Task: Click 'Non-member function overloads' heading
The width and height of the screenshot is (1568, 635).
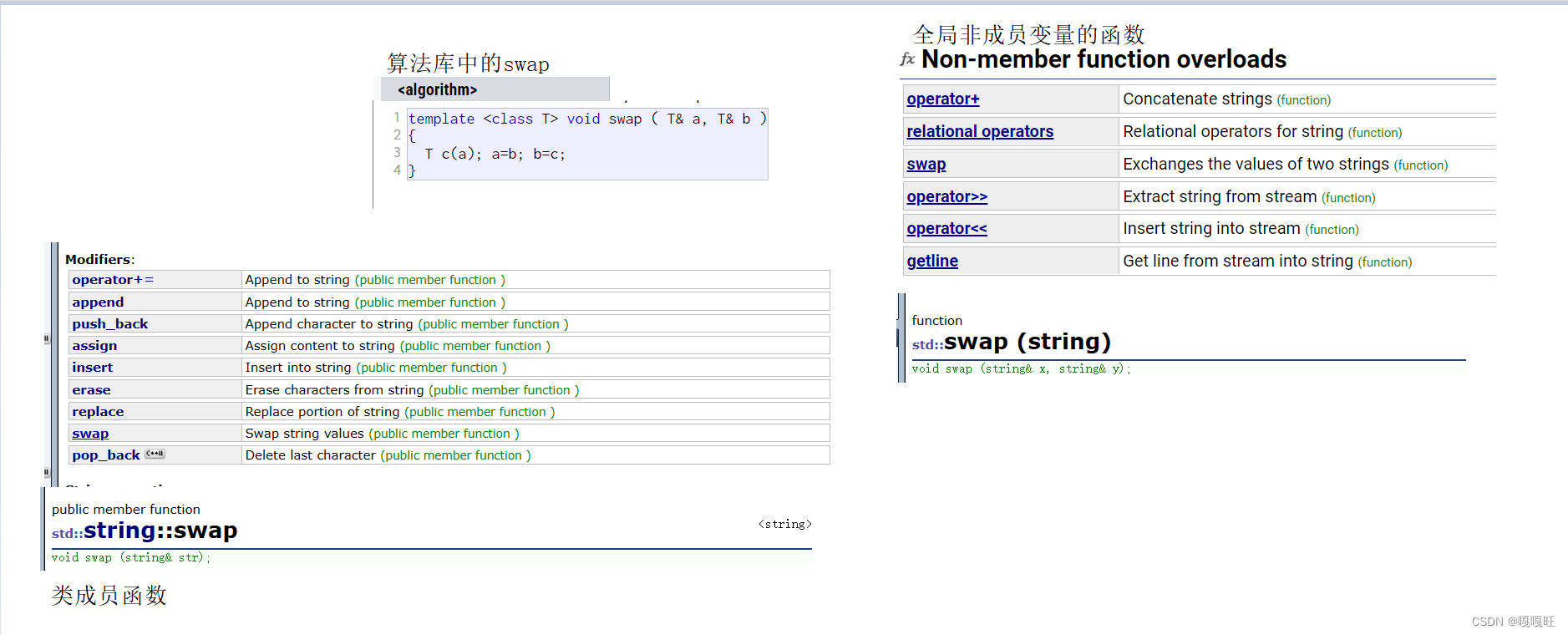Action: (1104, 59)
